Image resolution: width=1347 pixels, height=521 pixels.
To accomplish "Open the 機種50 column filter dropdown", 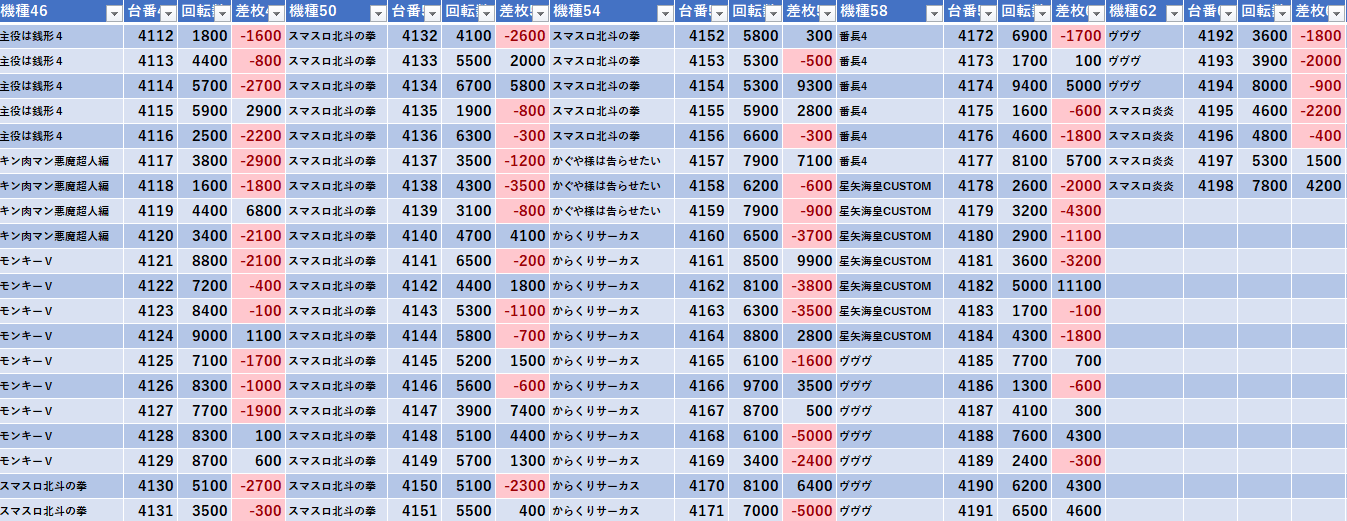I will pos(377,13).
